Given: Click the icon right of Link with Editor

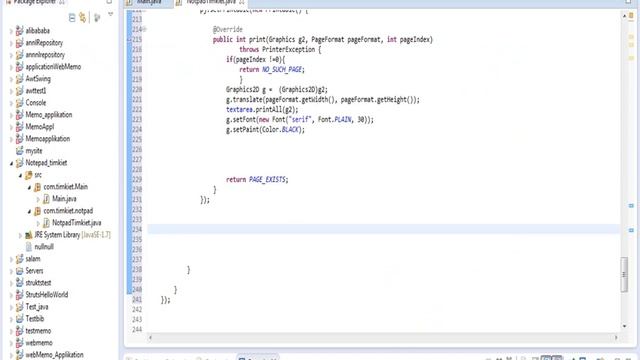Looking at the screenshot, I should 97,18.
